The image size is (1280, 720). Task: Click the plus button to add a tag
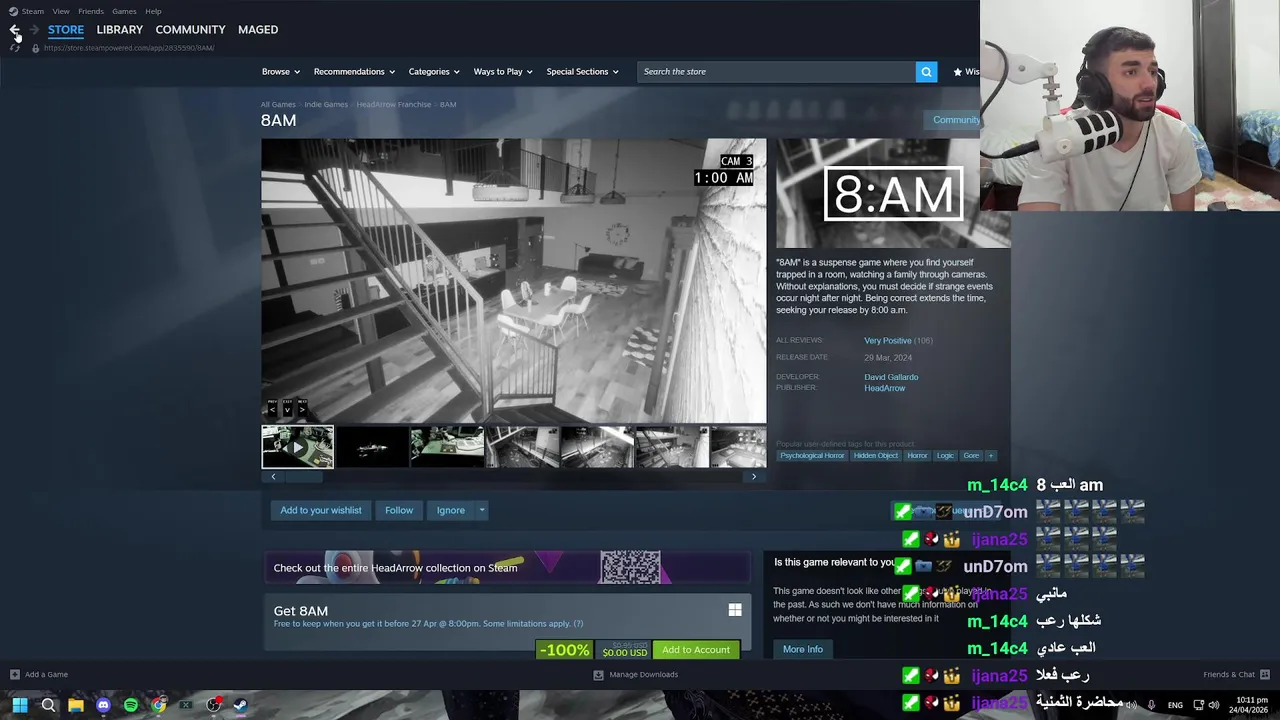pos(991,456)
